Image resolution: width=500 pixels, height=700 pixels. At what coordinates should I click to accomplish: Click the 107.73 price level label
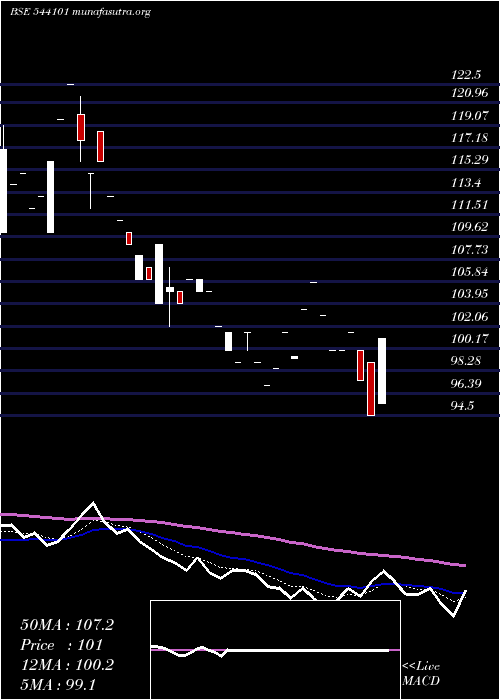pos(470,250)
